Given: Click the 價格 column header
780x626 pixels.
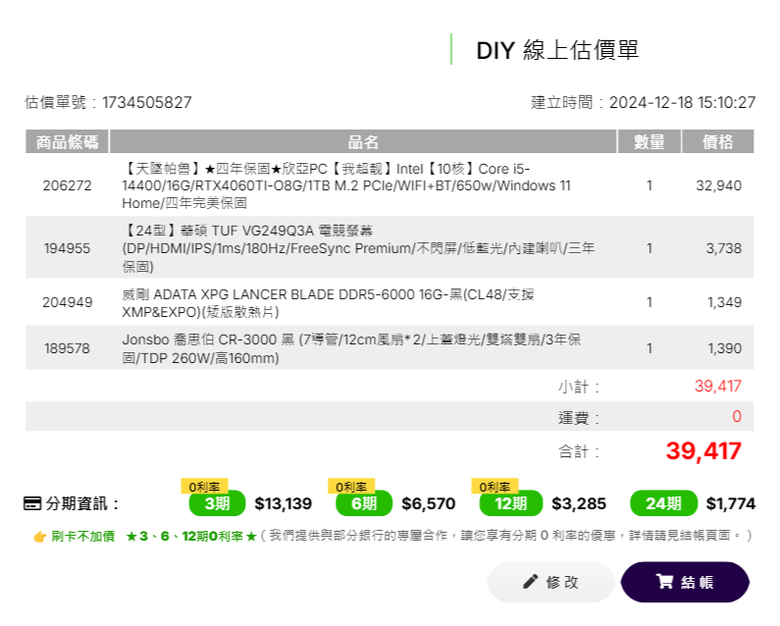Looking at the screenshot, I should coord(718,142).
